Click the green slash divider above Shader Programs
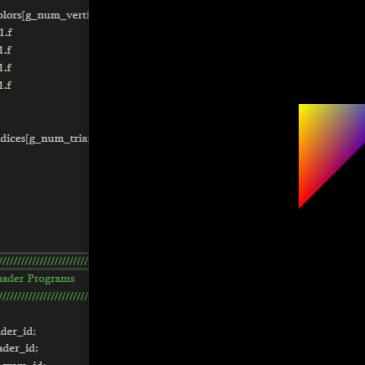This screenshot has width=365, height=365. click(x=44, y=261)
